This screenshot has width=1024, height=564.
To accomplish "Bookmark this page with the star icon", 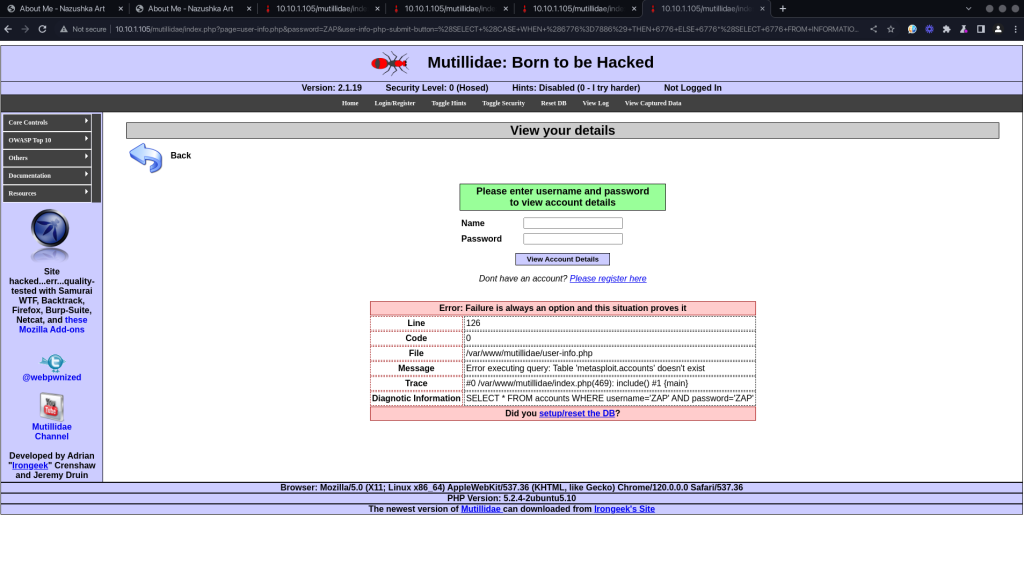I will [x=890, y=29].
